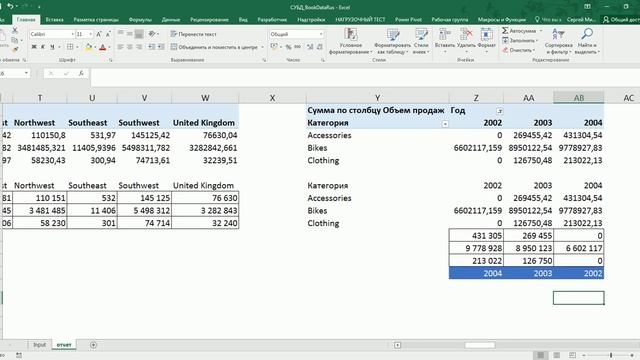Open Найти и выделить magnifier menu
Image resolution: width=640 pixels, height=360 pixels.
(x=587, y=41)
